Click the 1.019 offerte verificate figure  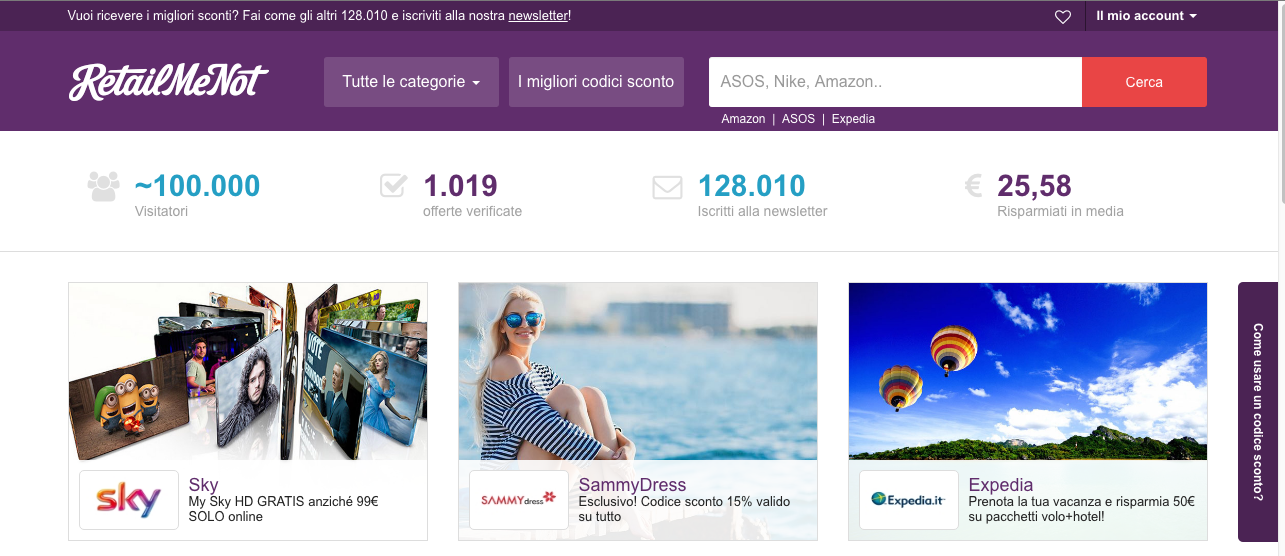460,186
